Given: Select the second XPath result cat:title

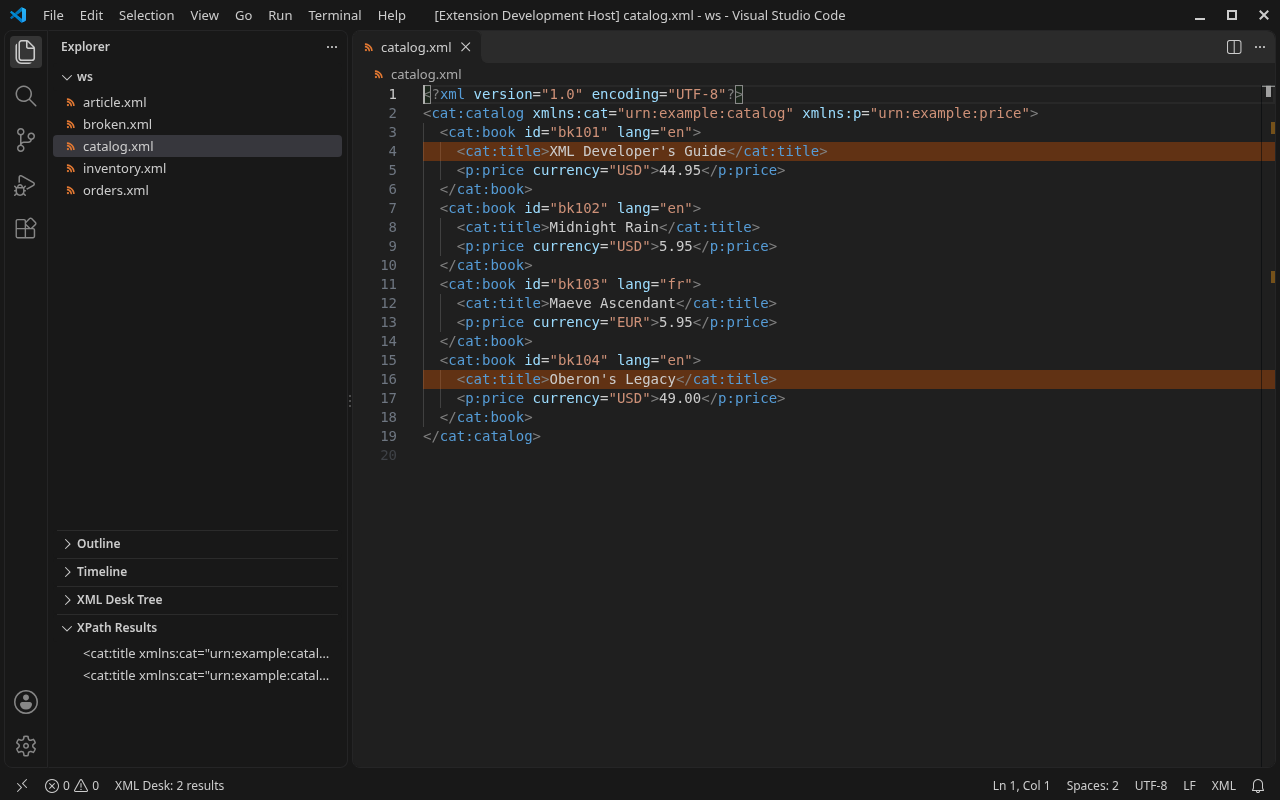Looking at the screenshot, I should [x=198, y=675].
